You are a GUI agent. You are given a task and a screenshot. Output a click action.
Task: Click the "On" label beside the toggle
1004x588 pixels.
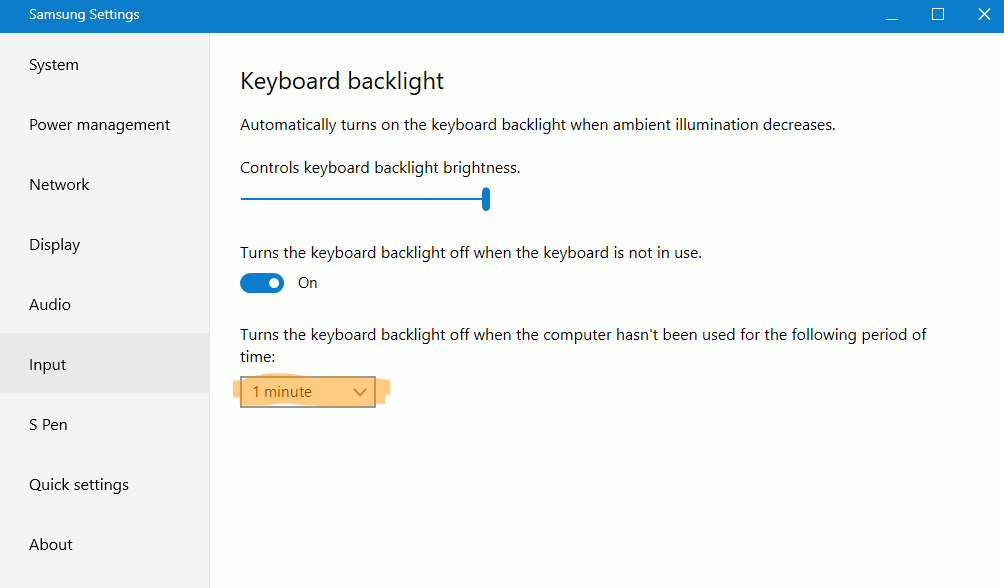(x=308, y=283)
